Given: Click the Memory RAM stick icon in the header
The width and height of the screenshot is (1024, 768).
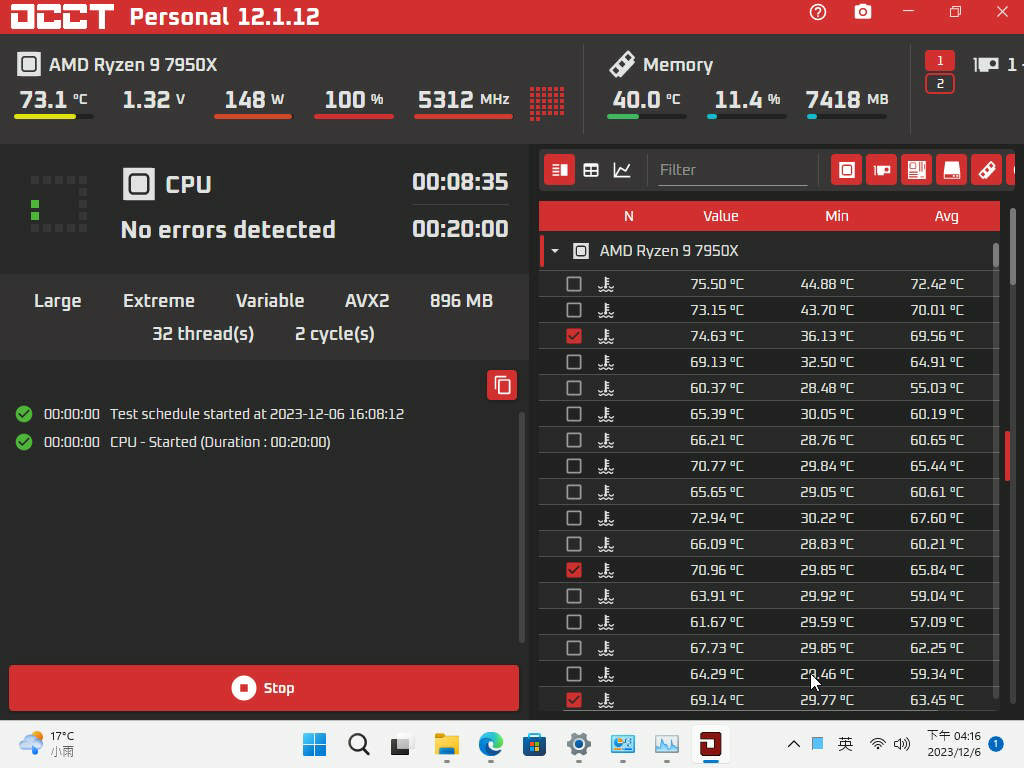Looking at the screenshot, I should click(622, 64).
